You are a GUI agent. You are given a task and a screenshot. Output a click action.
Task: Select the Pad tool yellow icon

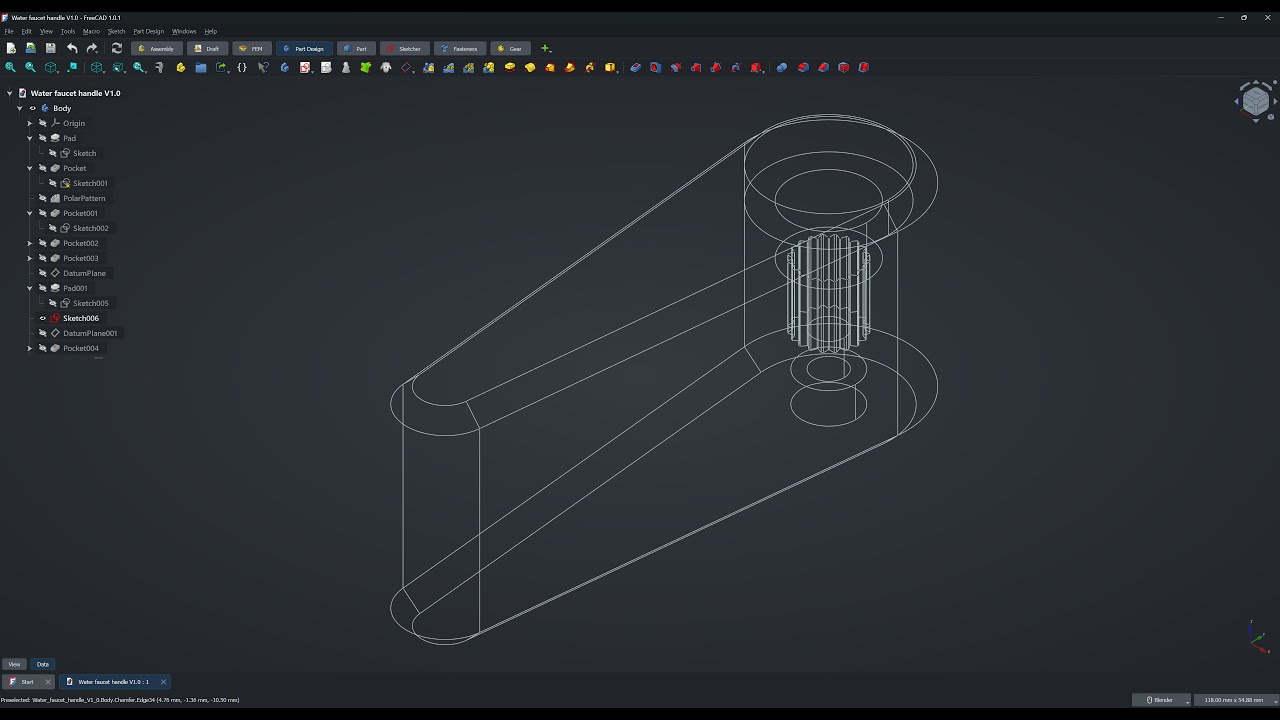coord(510,67)
